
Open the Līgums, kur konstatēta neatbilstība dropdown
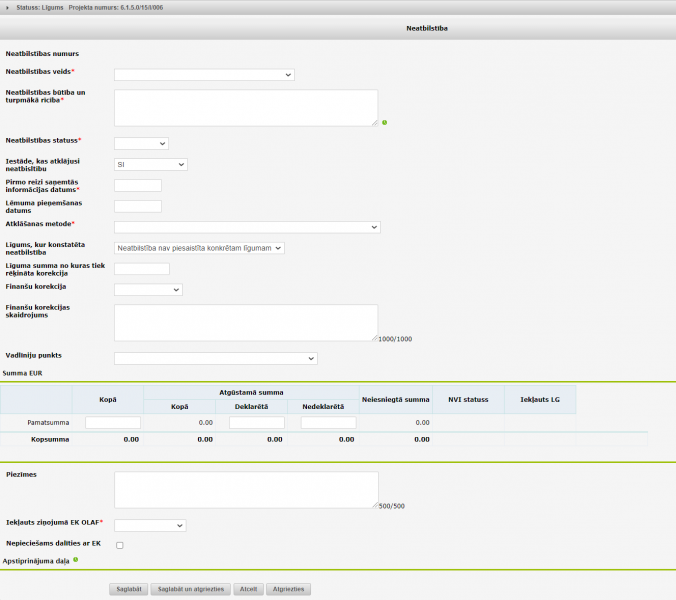[x=200, y=248]
